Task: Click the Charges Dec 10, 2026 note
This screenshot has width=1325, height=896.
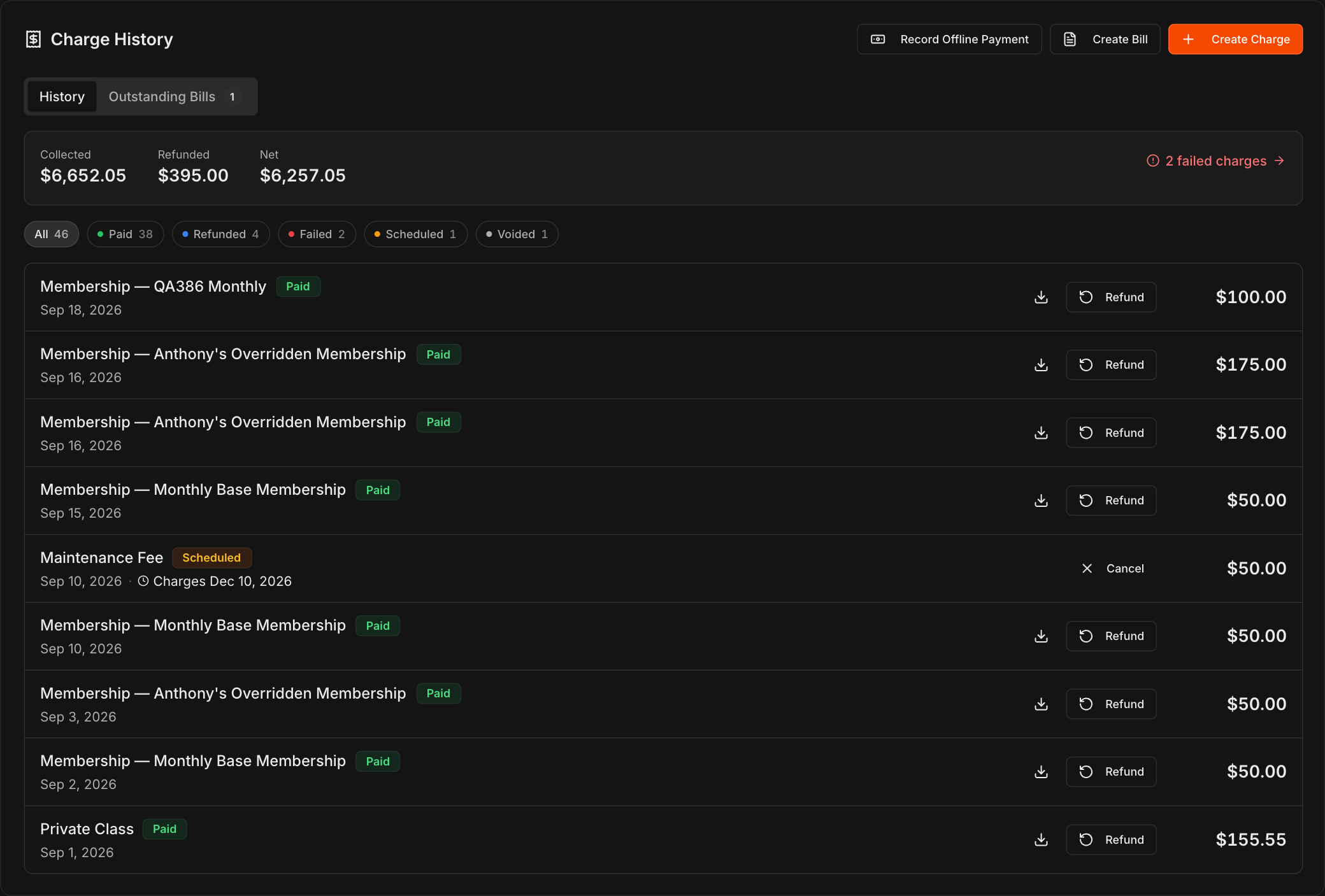Action: point(215,581)
